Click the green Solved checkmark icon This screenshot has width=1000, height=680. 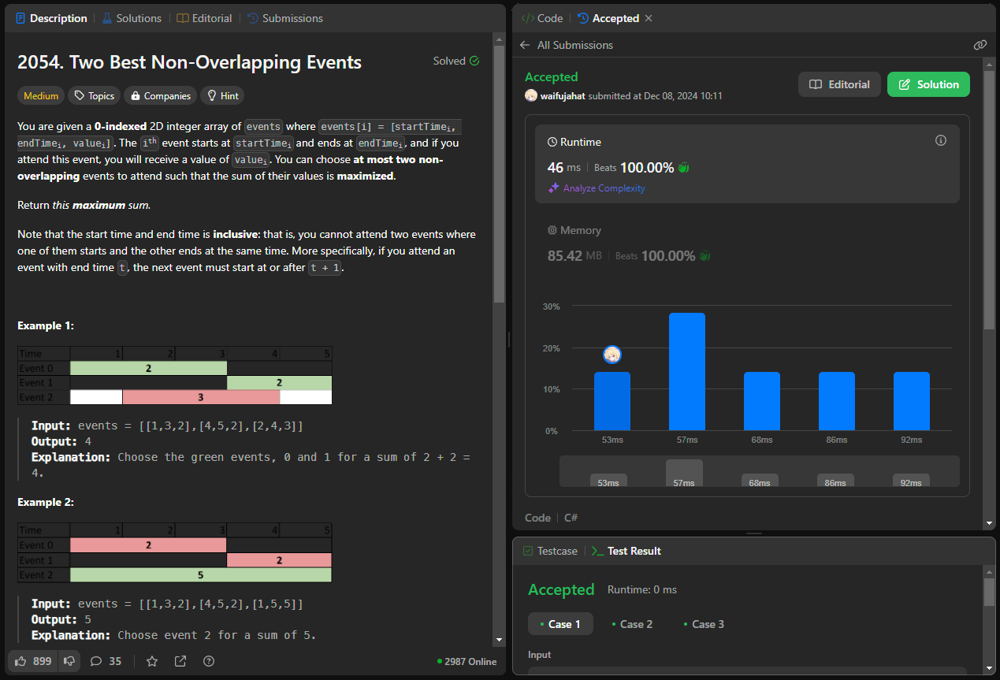pyautogui.click(x=474, y=61)
